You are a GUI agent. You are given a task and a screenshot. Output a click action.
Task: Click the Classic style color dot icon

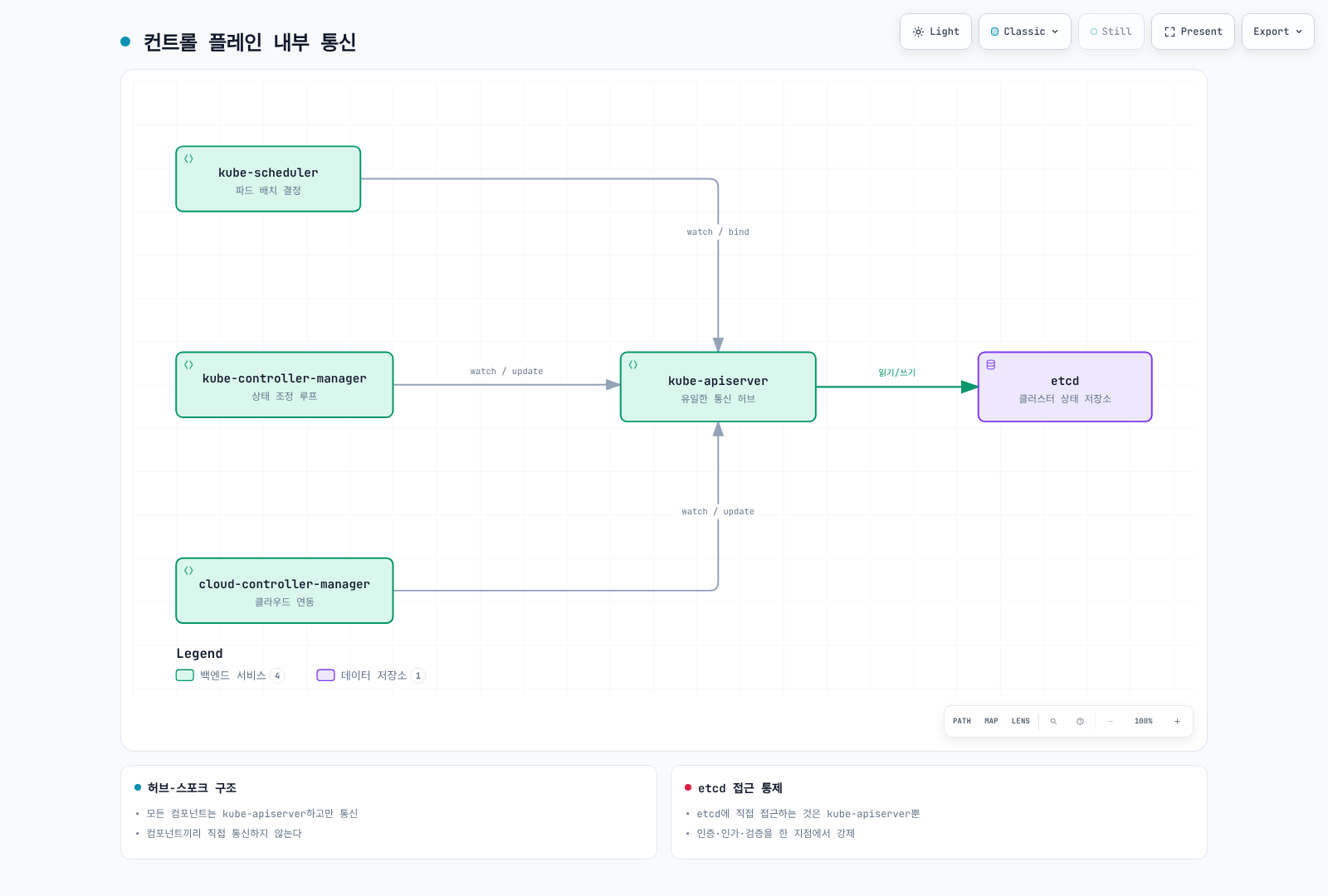coord(995,32)
